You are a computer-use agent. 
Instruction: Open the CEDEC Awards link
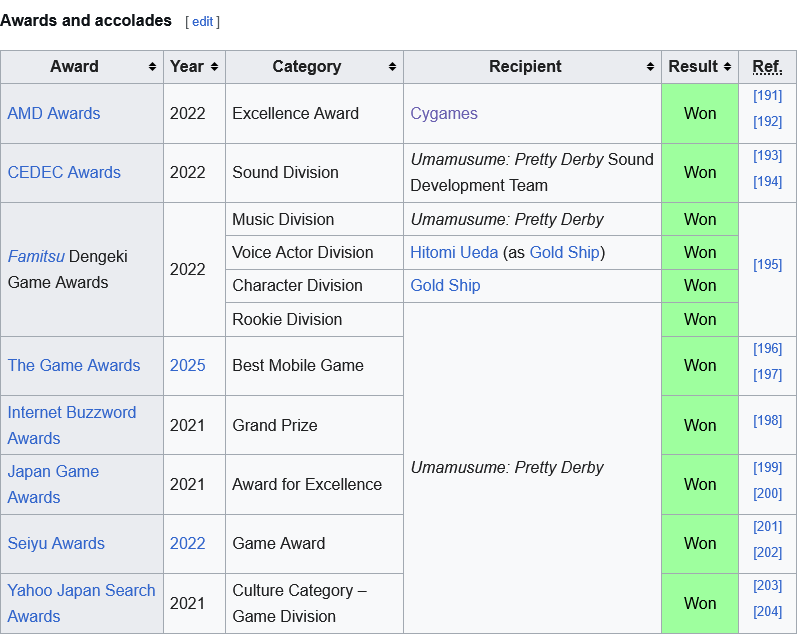click(x=64, y=172)
